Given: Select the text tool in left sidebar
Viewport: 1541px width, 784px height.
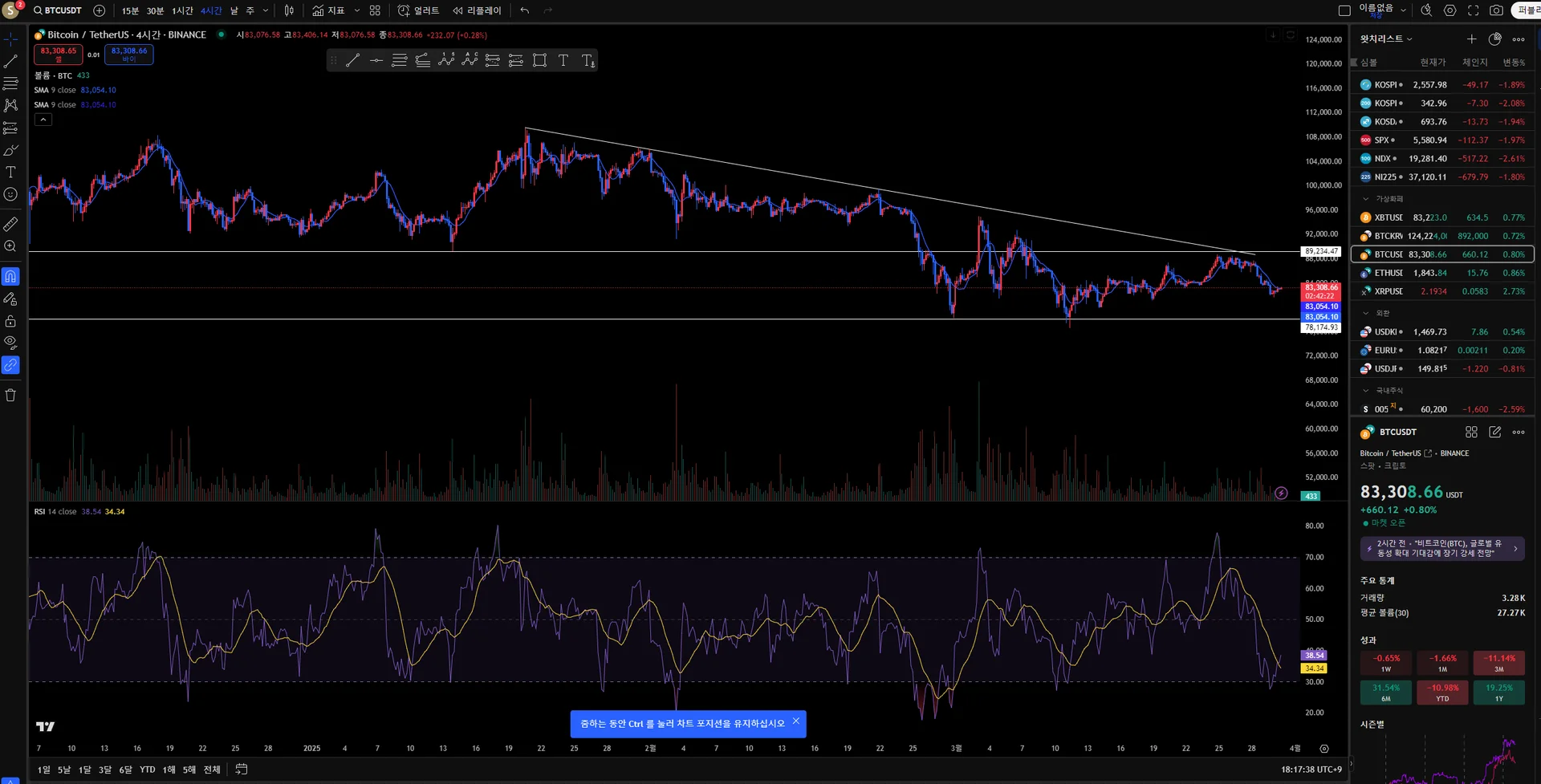Looking at the screenshot, I should click(x=10, y=172).
